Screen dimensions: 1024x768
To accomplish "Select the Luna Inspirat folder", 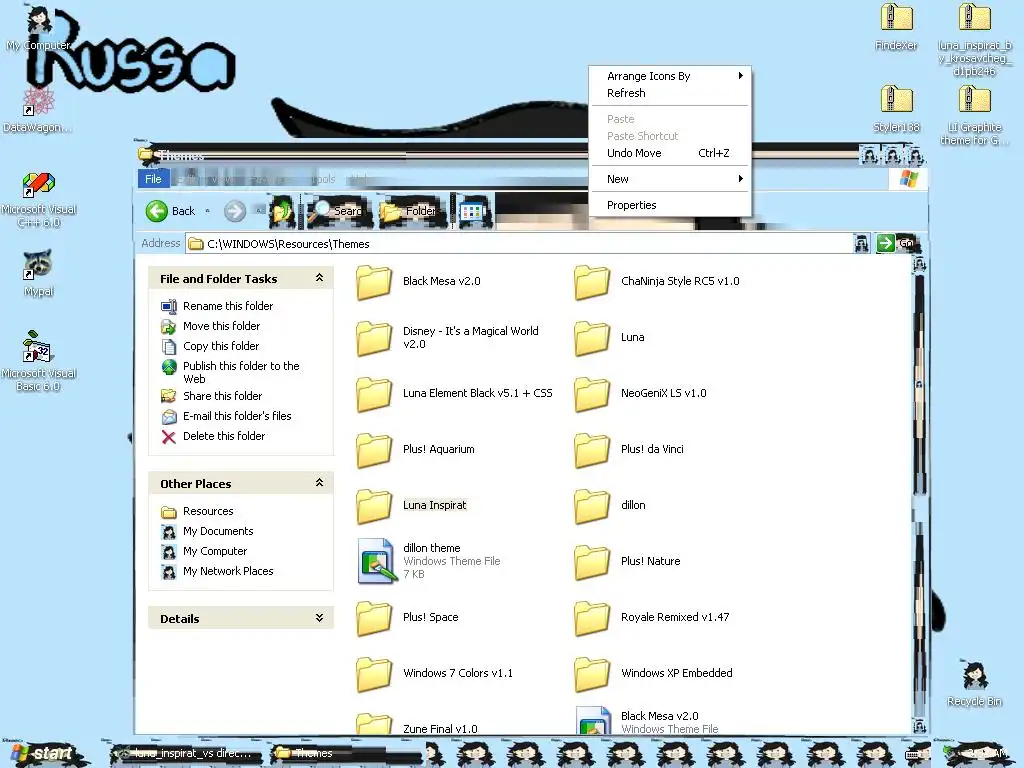I will click(x=411, y=505).
